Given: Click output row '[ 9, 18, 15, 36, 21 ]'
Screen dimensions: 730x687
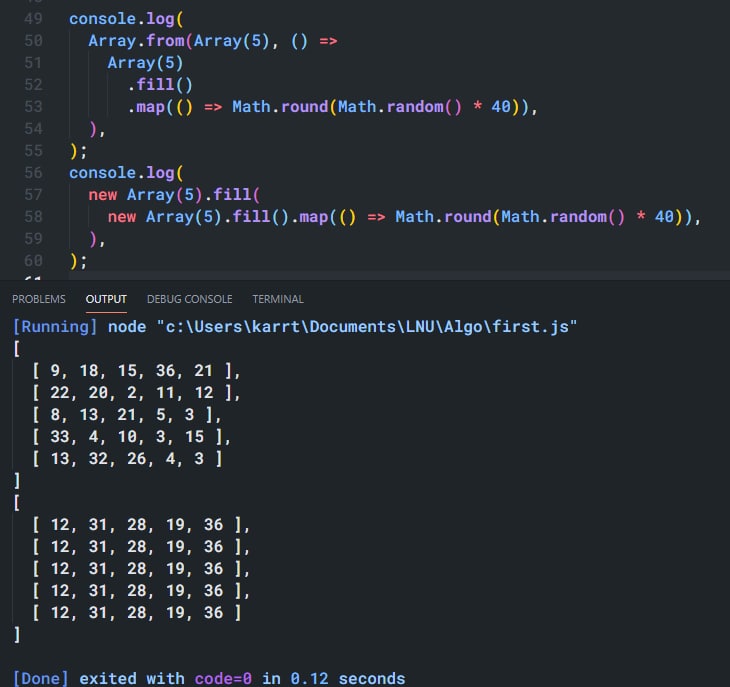Looking at the screenshot, I should tap(136, 370).
